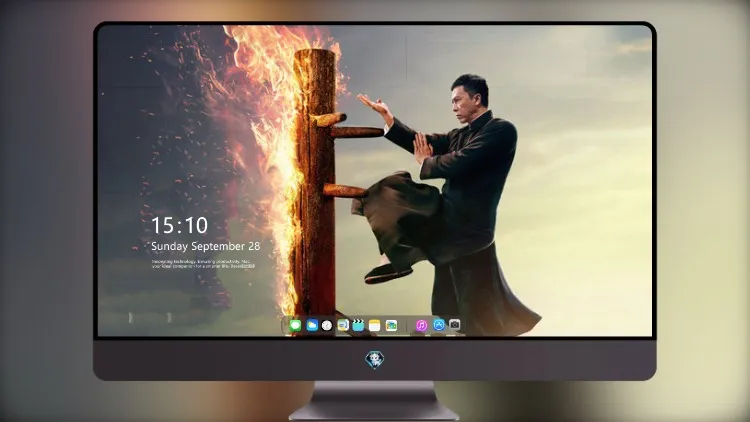
Task: Open the Maps app in dock
Action: pos(343,325)
